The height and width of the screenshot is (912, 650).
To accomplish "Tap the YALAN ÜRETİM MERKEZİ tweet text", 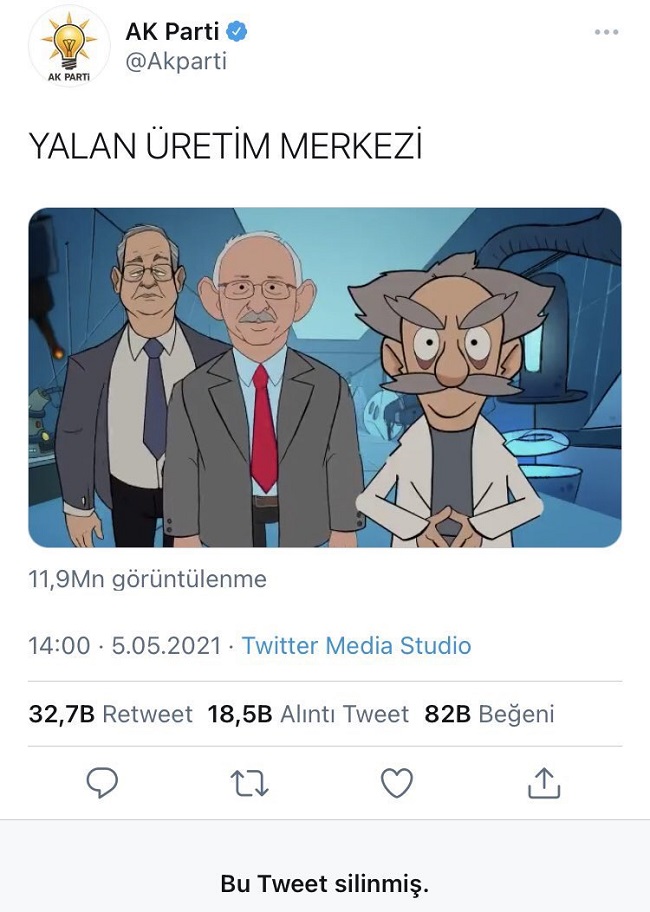I will tap(226, 145).
